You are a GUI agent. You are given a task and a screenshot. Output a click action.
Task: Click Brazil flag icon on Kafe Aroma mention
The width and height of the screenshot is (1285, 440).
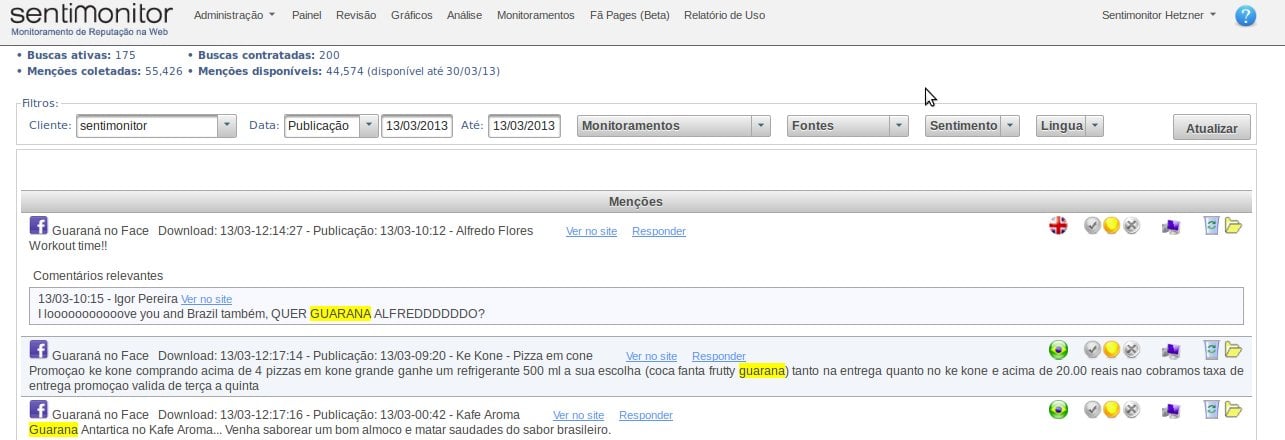click(x=1058, y=410)
